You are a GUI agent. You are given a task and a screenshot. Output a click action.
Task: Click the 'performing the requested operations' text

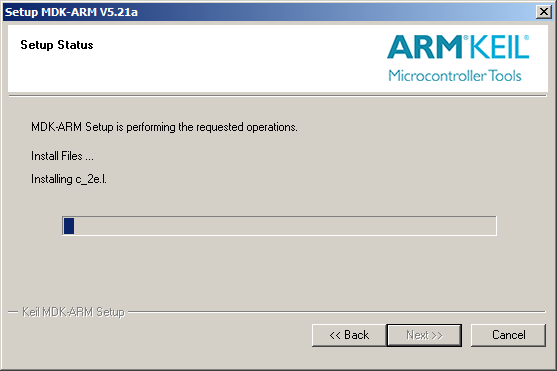(212, 127)
